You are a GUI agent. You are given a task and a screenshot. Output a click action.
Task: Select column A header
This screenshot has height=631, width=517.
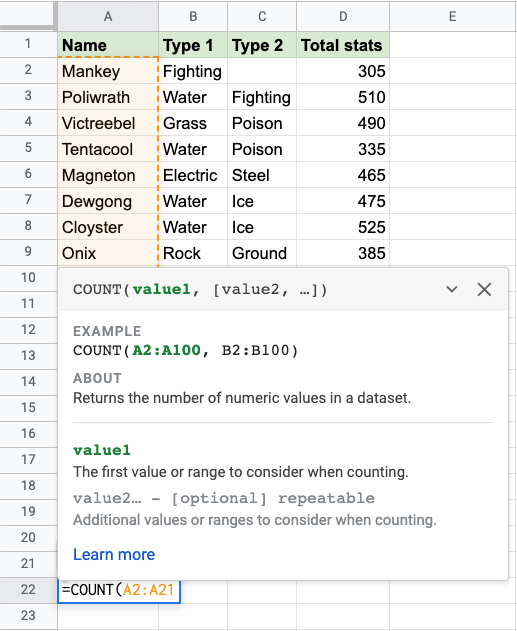108,16
